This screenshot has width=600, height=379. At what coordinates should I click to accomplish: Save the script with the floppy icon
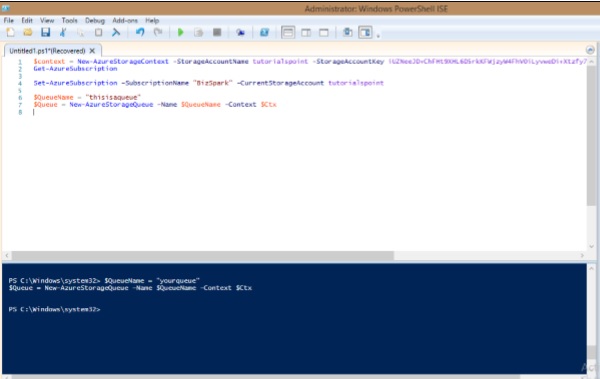point(46,33)
